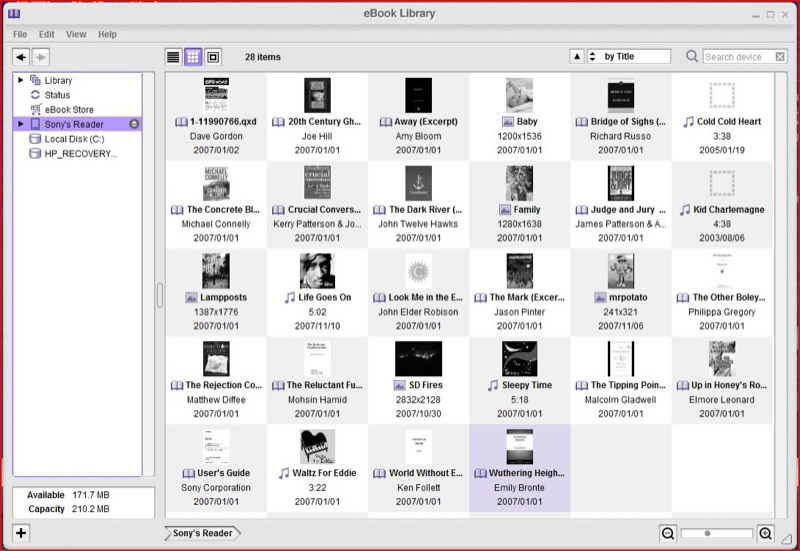This screenshot has width=800, height=551.
Task: Open the File menu
Action: (x=20, y=34)
